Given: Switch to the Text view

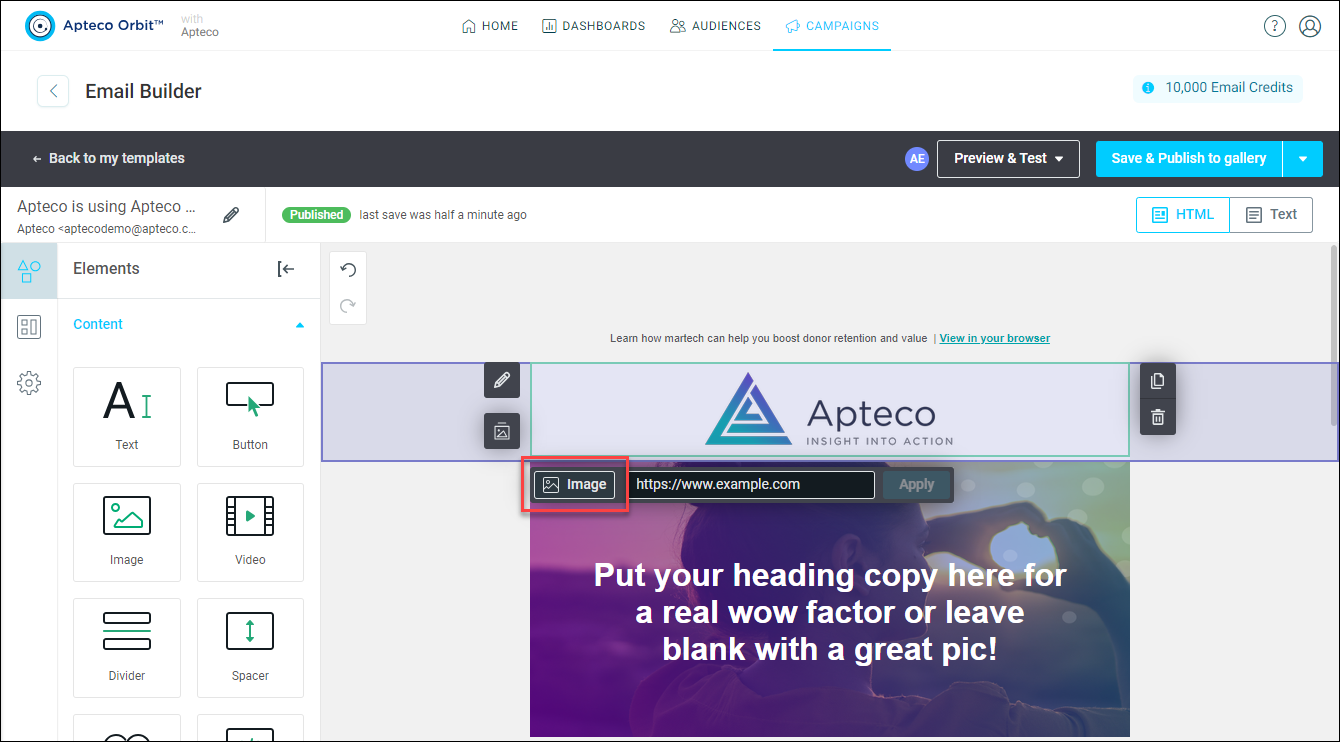Looking at the screenshot, I should coord(1271,214).
